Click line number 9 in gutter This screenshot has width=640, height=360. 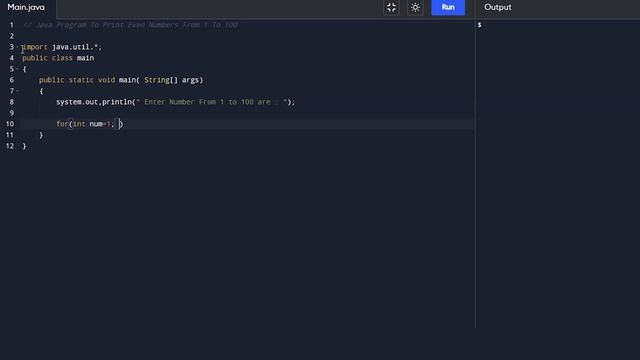pyautogui.click(x=11, y=113)
